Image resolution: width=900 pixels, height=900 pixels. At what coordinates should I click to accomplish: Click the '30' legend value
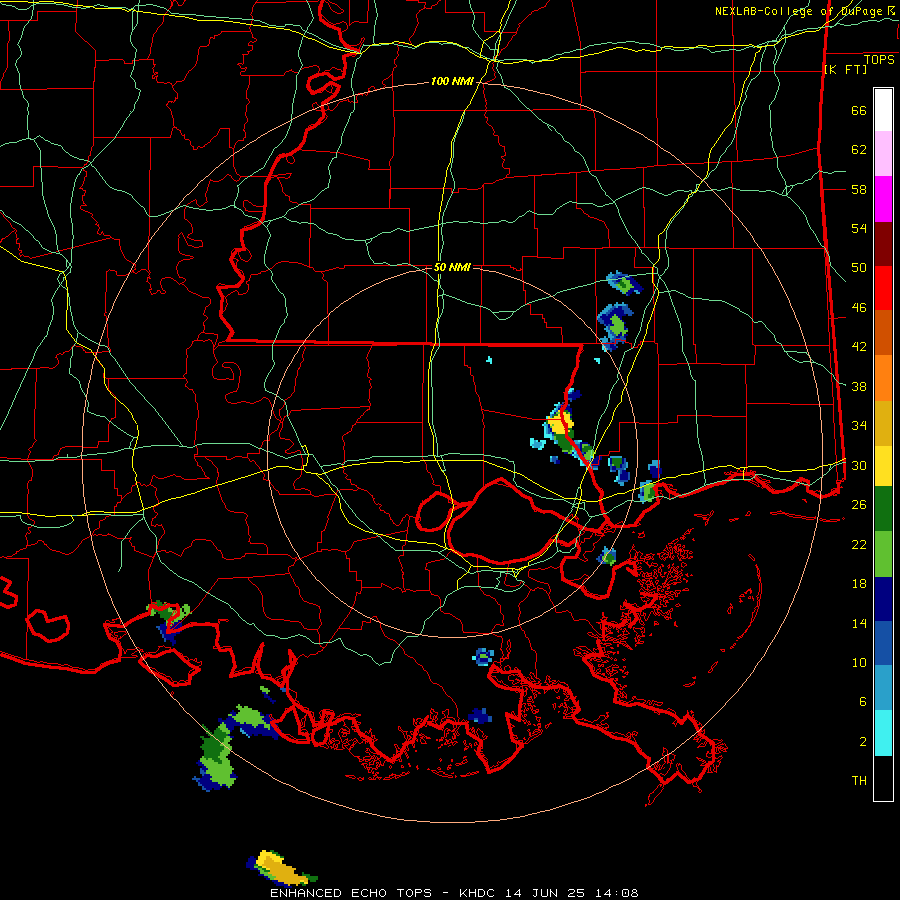pos(859,465)
